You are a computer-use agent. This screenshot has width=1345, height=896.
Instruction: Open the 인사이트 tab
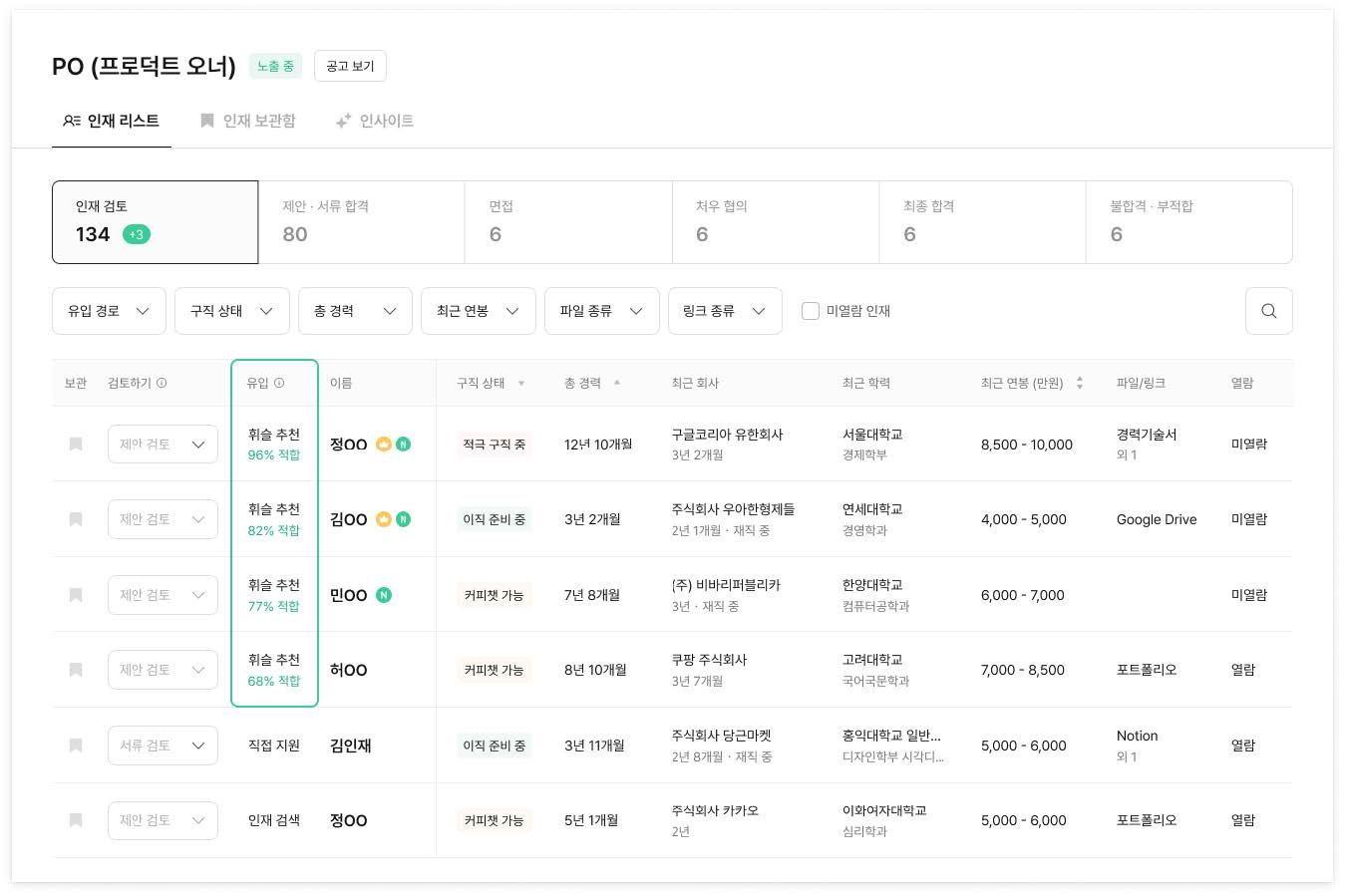pyautogui.click(x=375, y=121)
